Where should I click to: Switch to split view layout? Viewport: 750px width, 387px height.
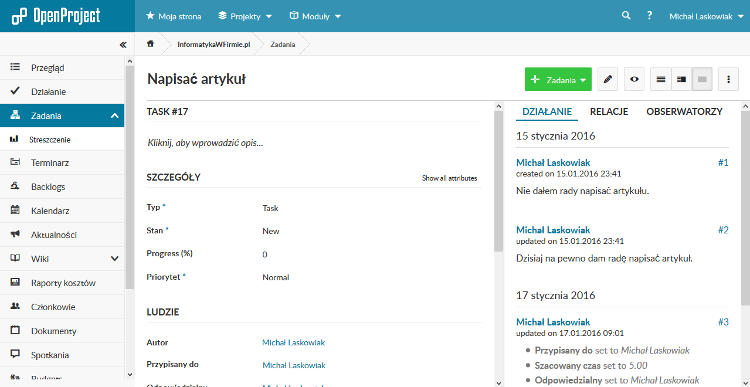(682, 79)
